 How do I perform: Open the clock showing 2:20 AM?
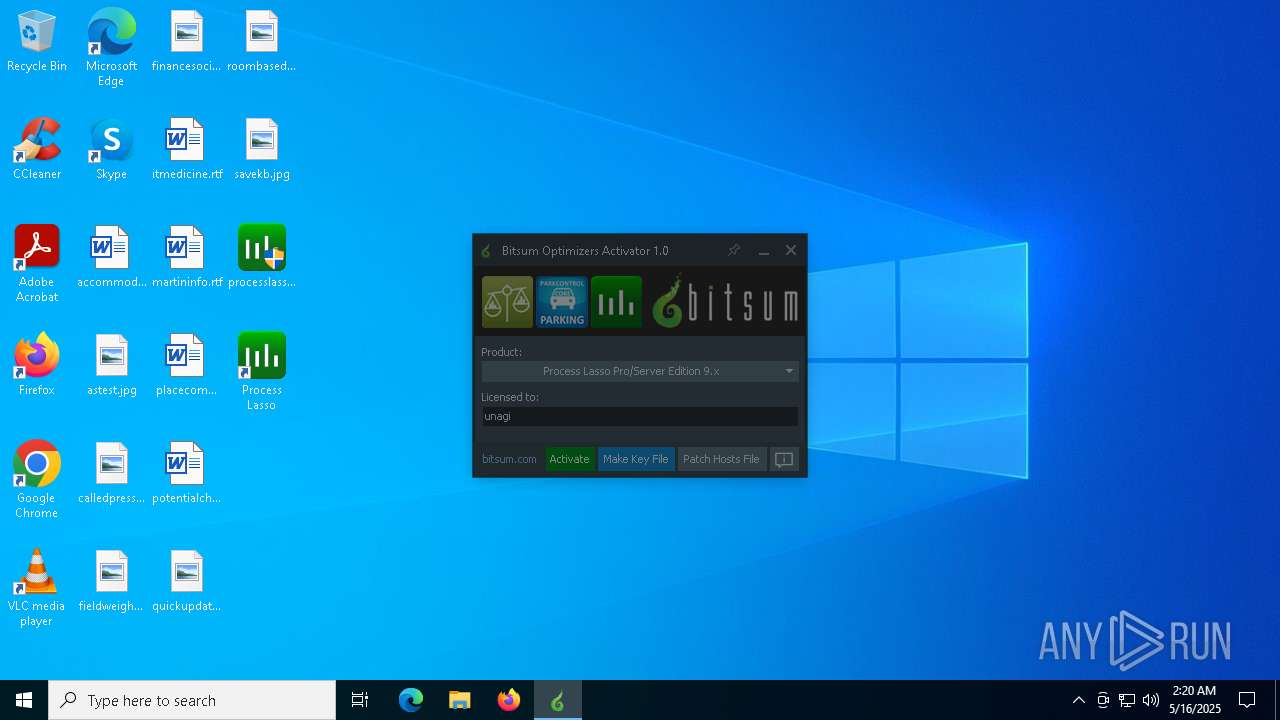[x=1195, y=700]
